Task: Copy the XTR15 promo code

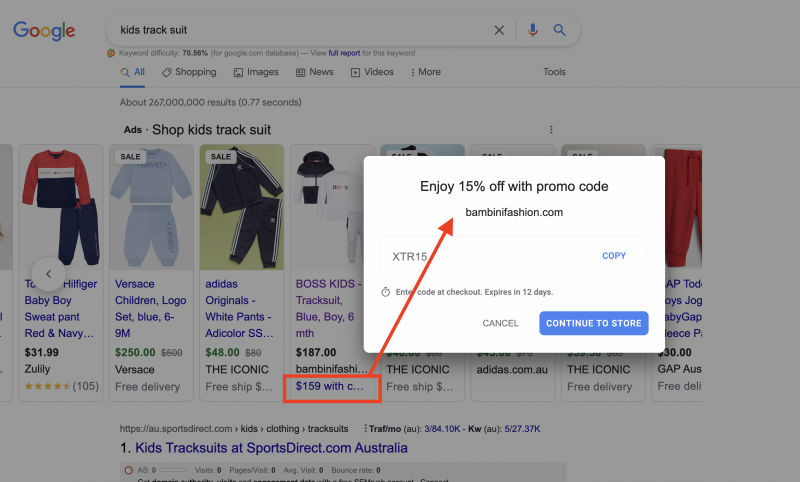Action: click(x=614, y=256)
